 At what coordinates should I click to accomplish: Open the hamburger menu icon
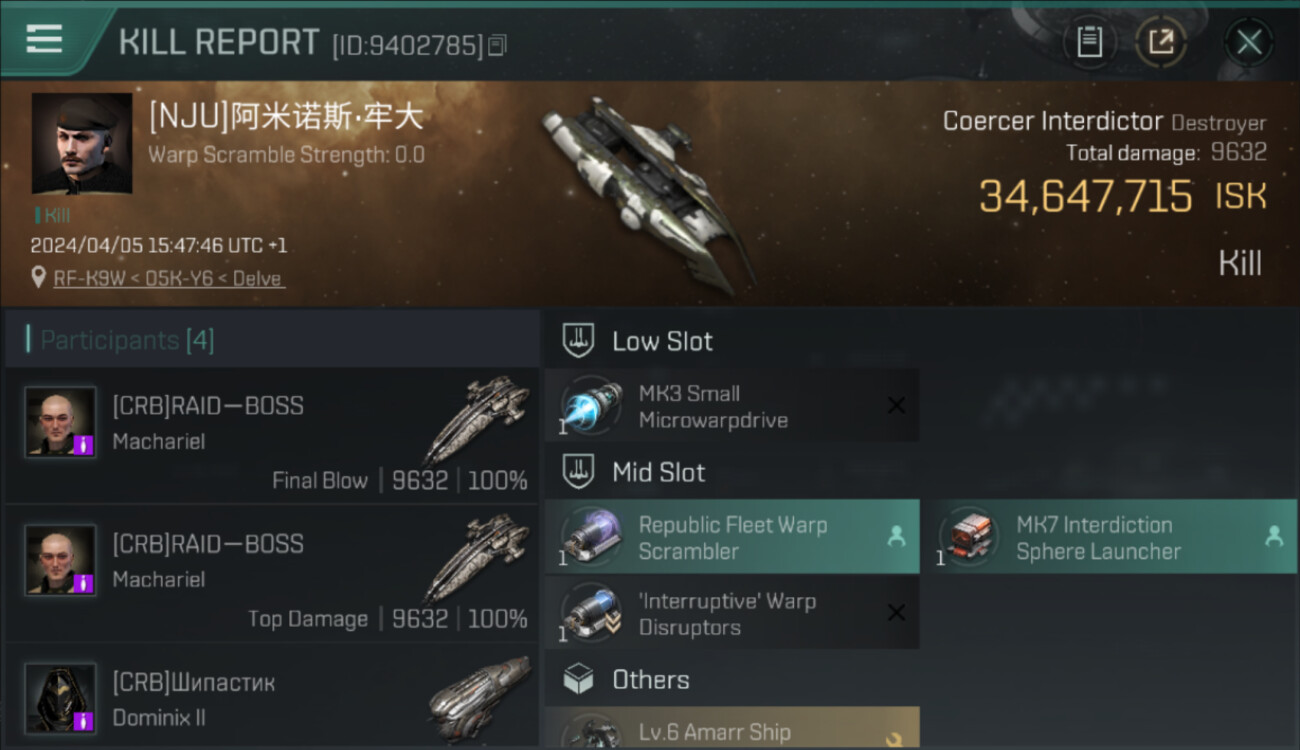[44, 39]
